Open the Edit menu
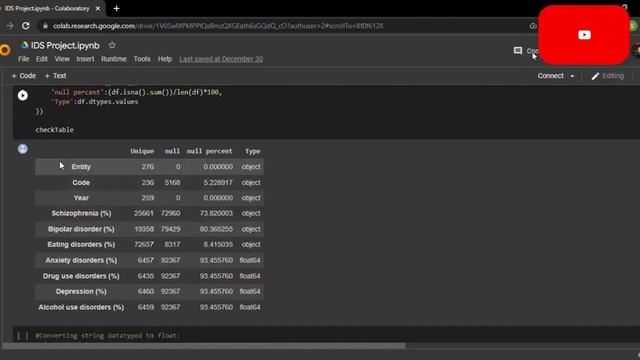Image resolution: width=640 pixels, height=360 pixels. tap(42, 59)
